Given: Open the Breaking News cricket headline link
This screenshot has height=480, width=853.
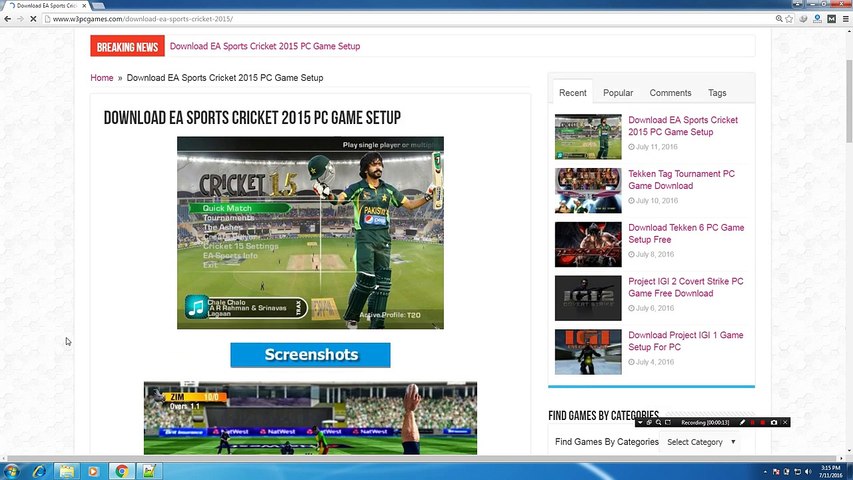Looking at the screenshot, I should pos(265,46).
